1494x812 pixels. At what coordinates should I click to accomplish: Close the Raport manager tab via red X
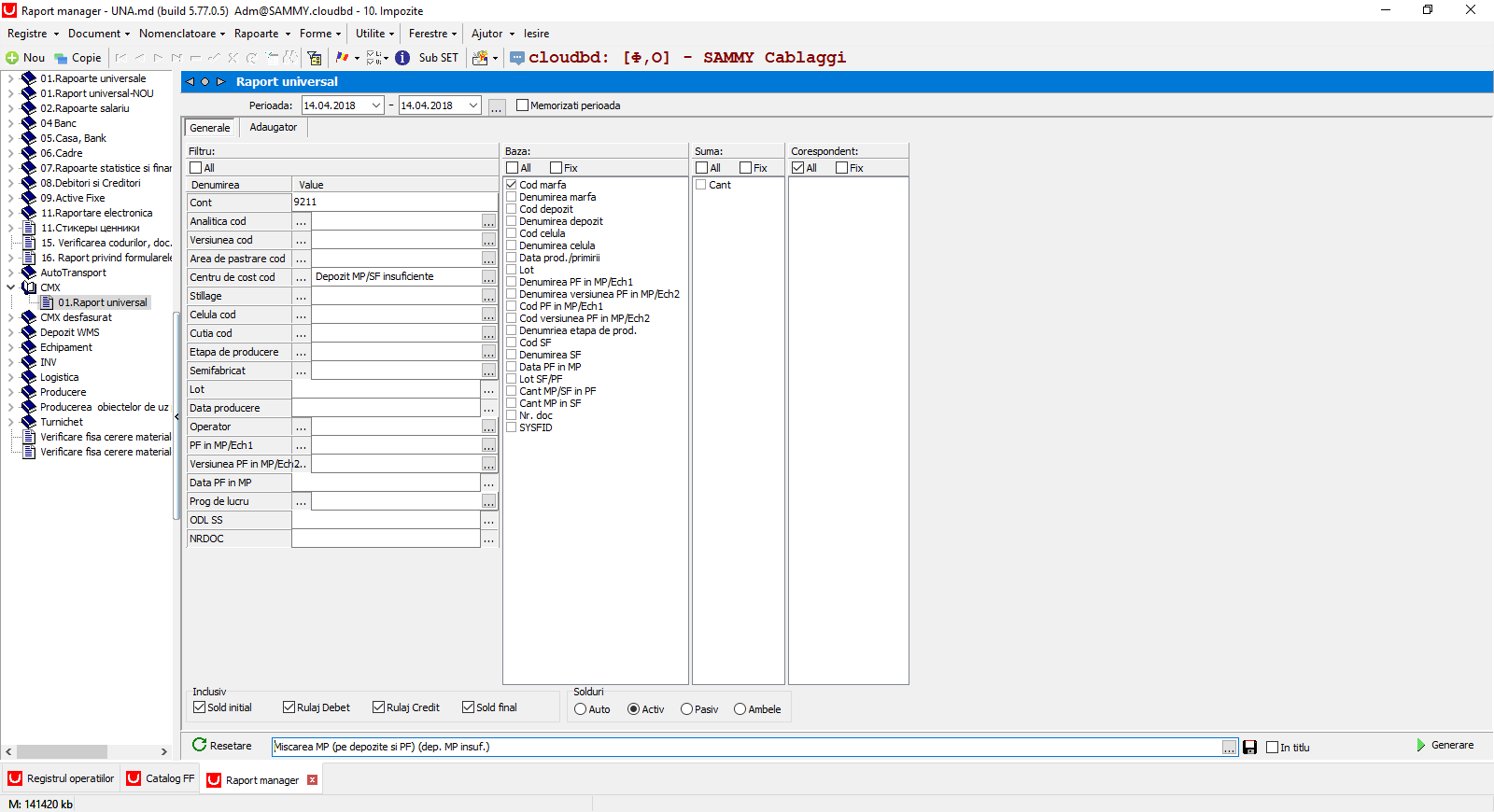coord(313,780)
